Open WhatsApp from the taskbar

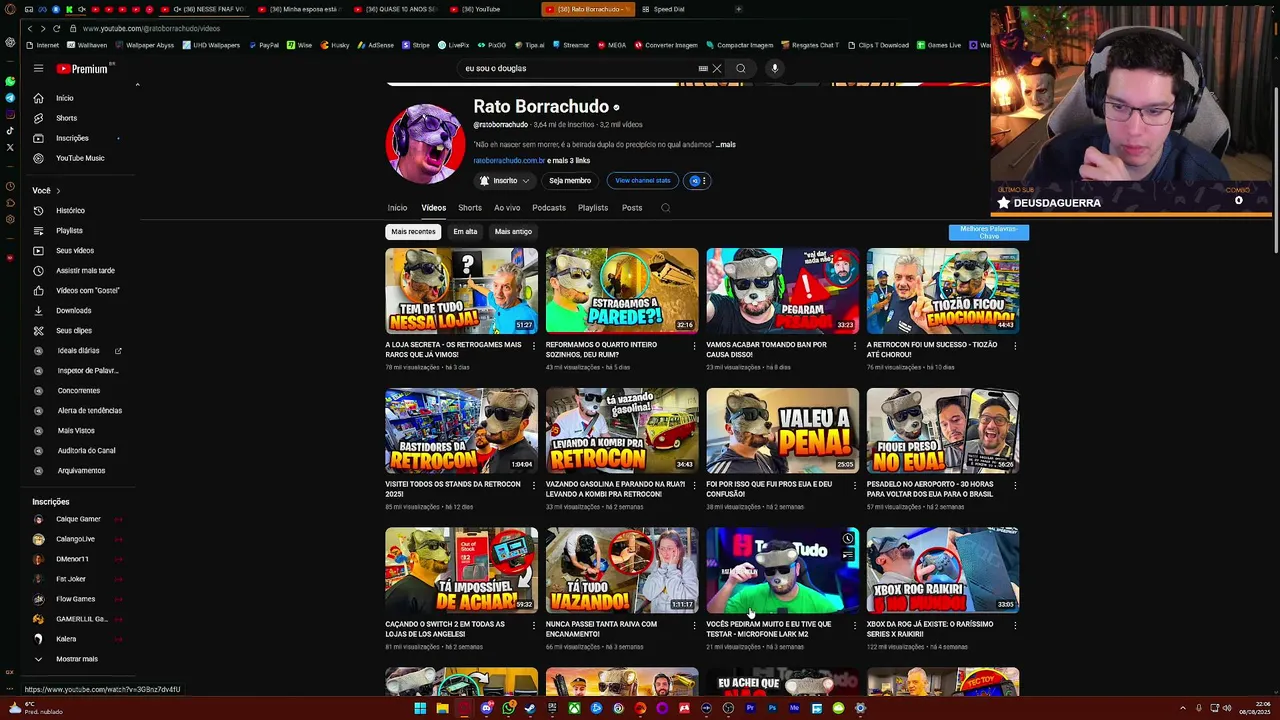click(x=509, y=708)
